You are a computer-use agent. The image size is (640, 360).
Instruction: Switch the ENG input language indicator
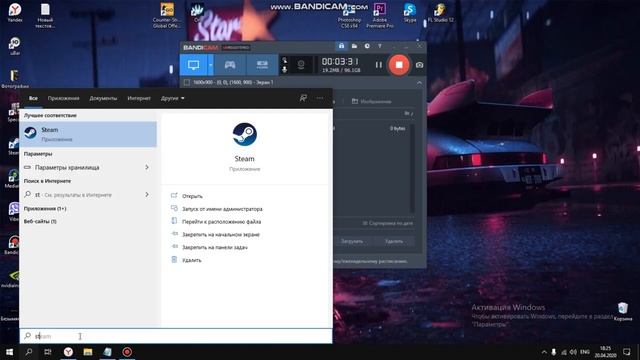pyautogui.click(x=585, y=352)
